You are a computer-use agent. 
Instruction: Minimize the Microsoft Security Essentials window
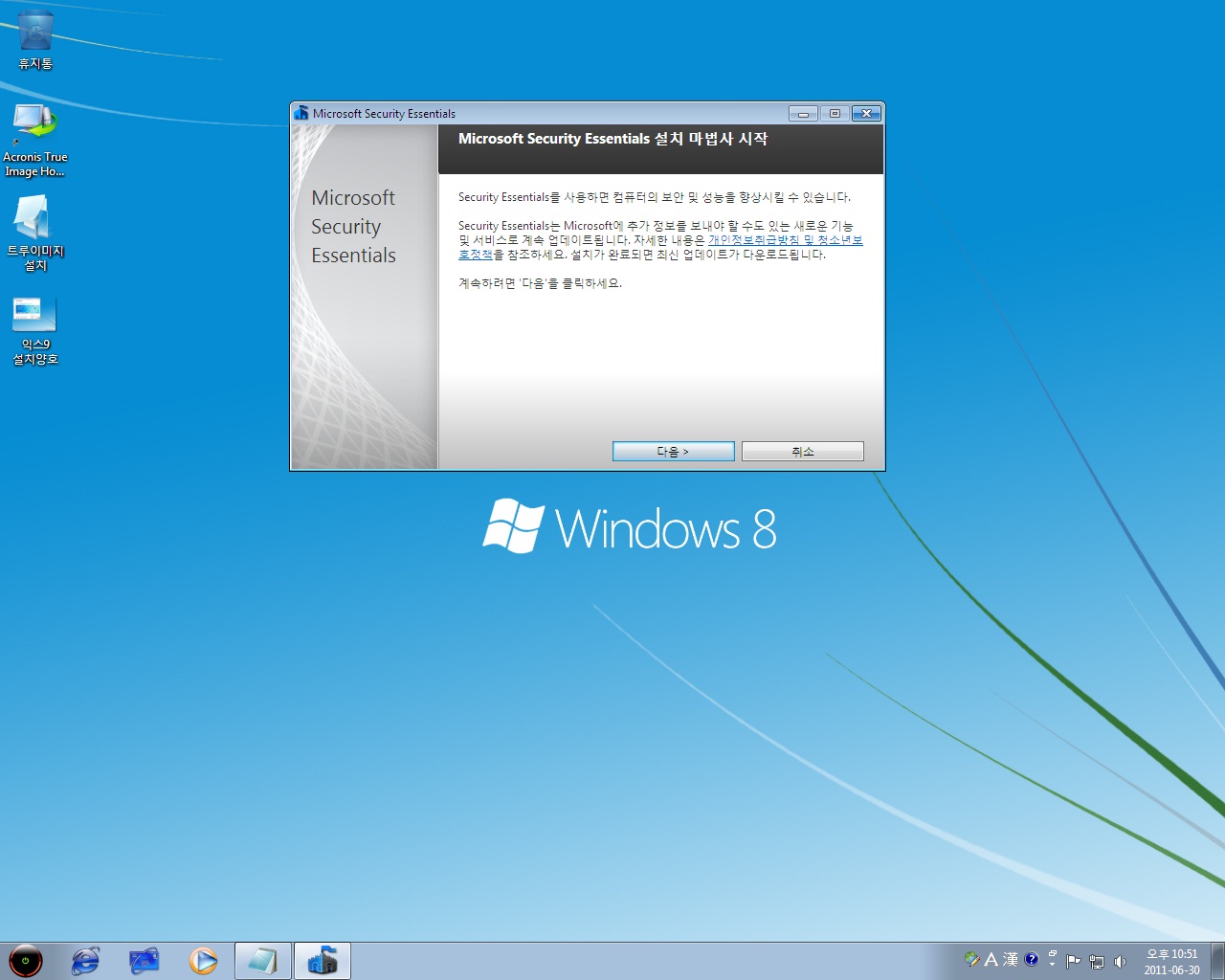click(x=803, y=113)
